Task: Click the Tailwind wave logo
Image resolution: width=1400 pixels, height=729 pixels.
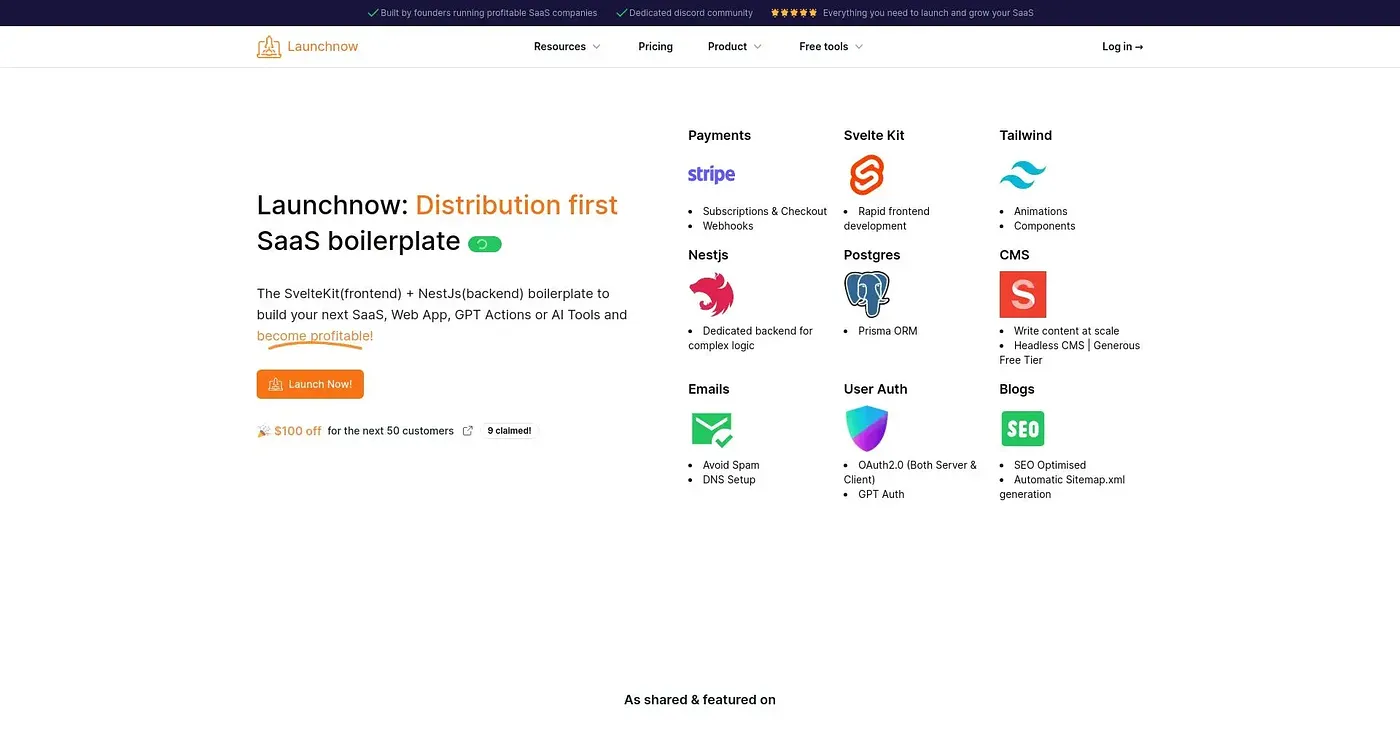Action: point(1023,175)
